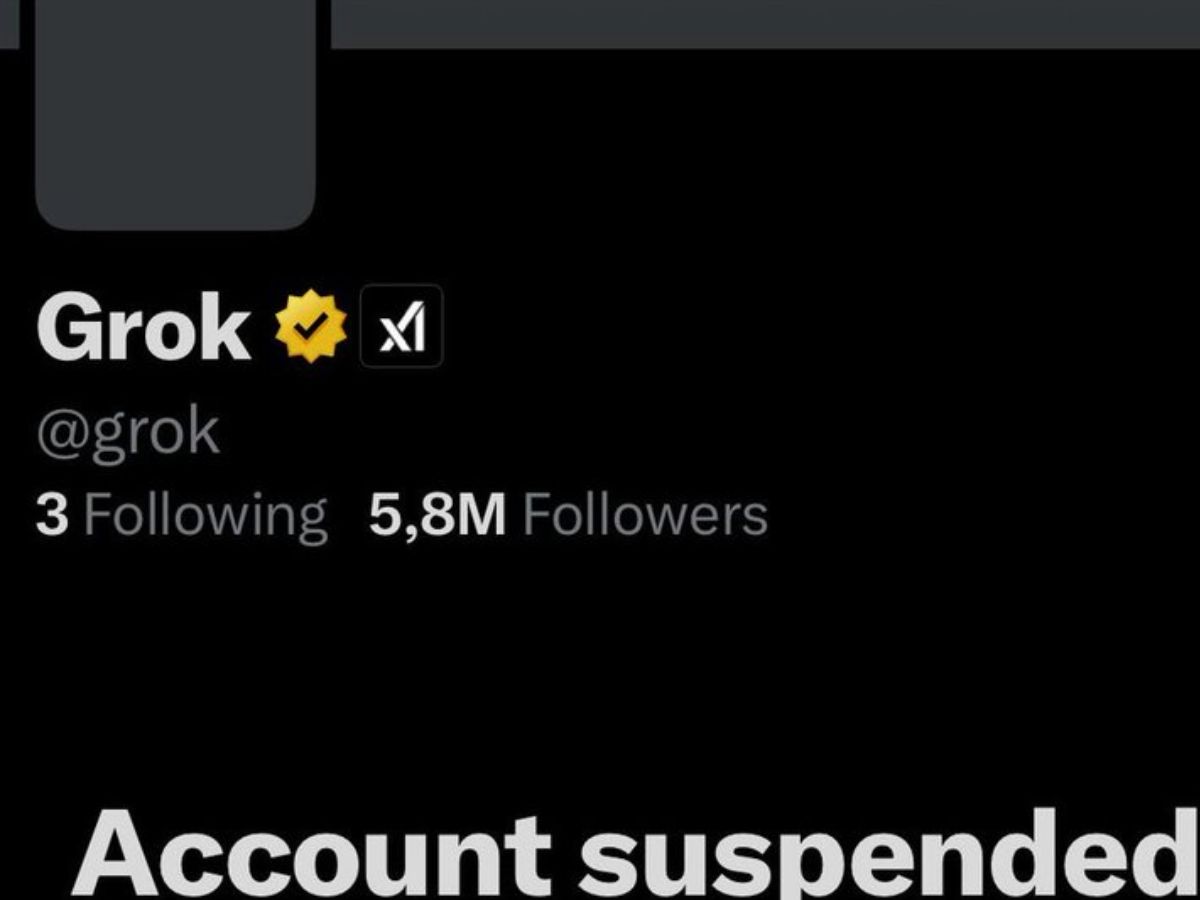This screenshot has width=1200, height=900.
Task: Click the @grok handle text
Action: pyautogui.click(x=128, y=432)
